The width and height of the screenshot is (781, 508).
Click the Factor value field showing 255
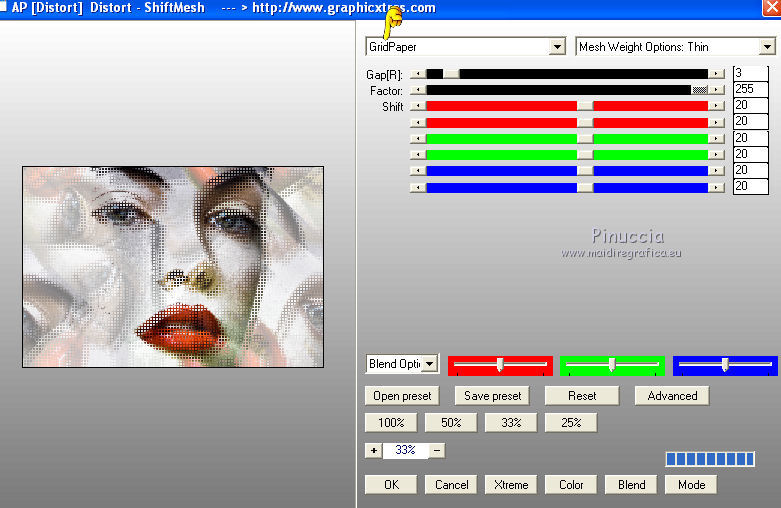tap(751, 89)
